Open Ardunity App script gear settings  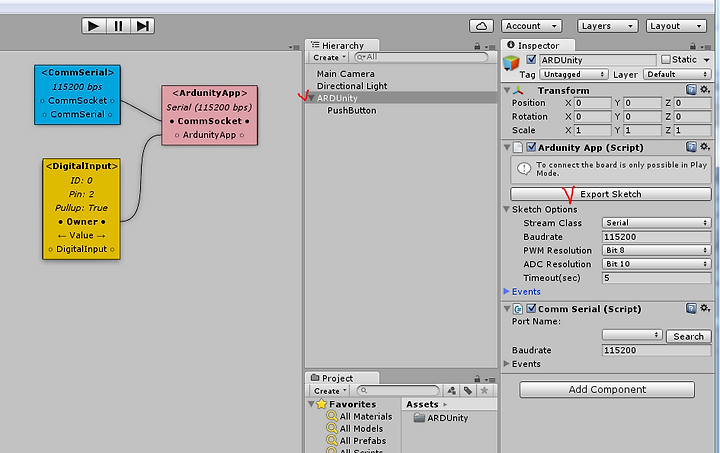pos(705,146)
